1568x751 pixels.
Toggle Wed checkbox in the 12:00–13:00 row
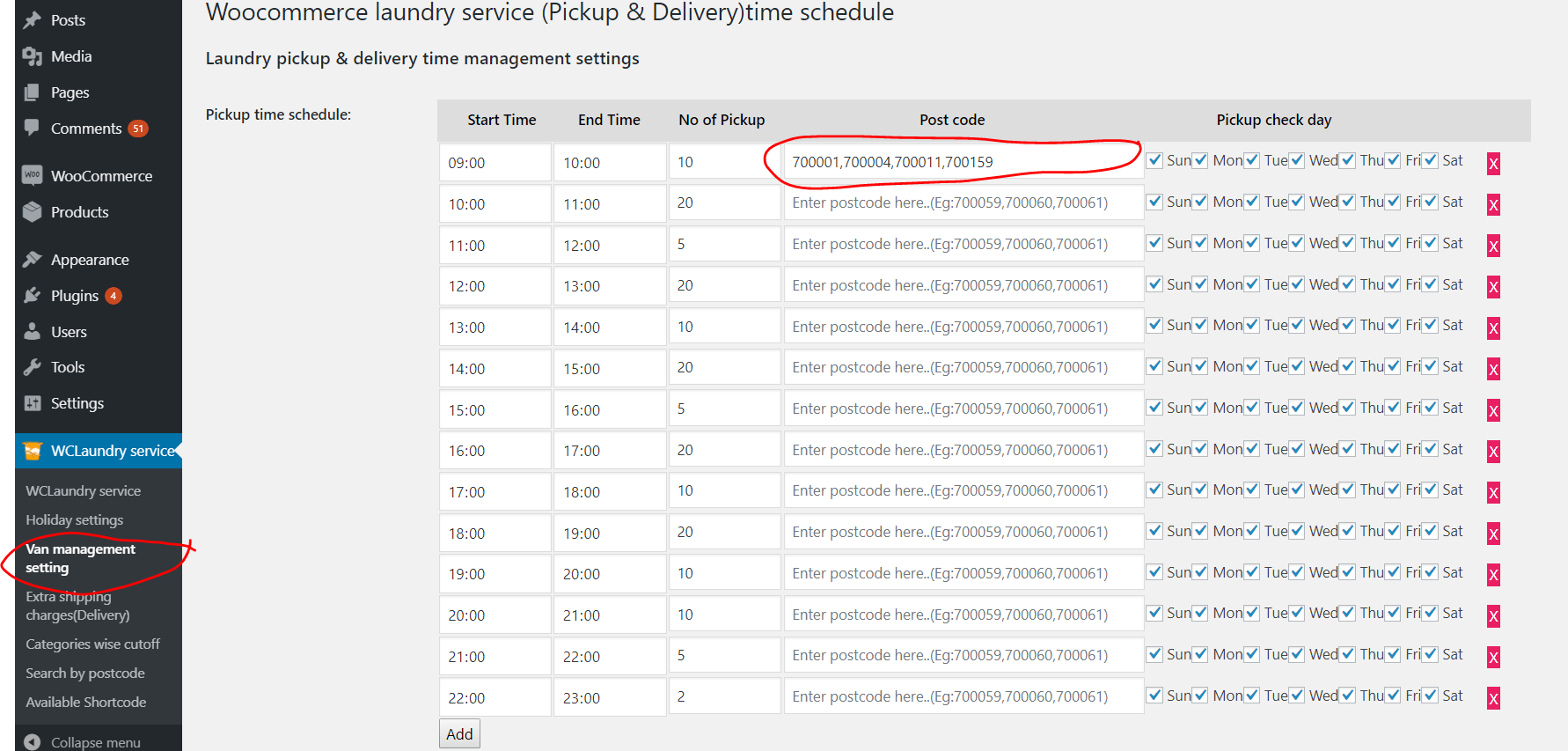[x=1297, y=284]
